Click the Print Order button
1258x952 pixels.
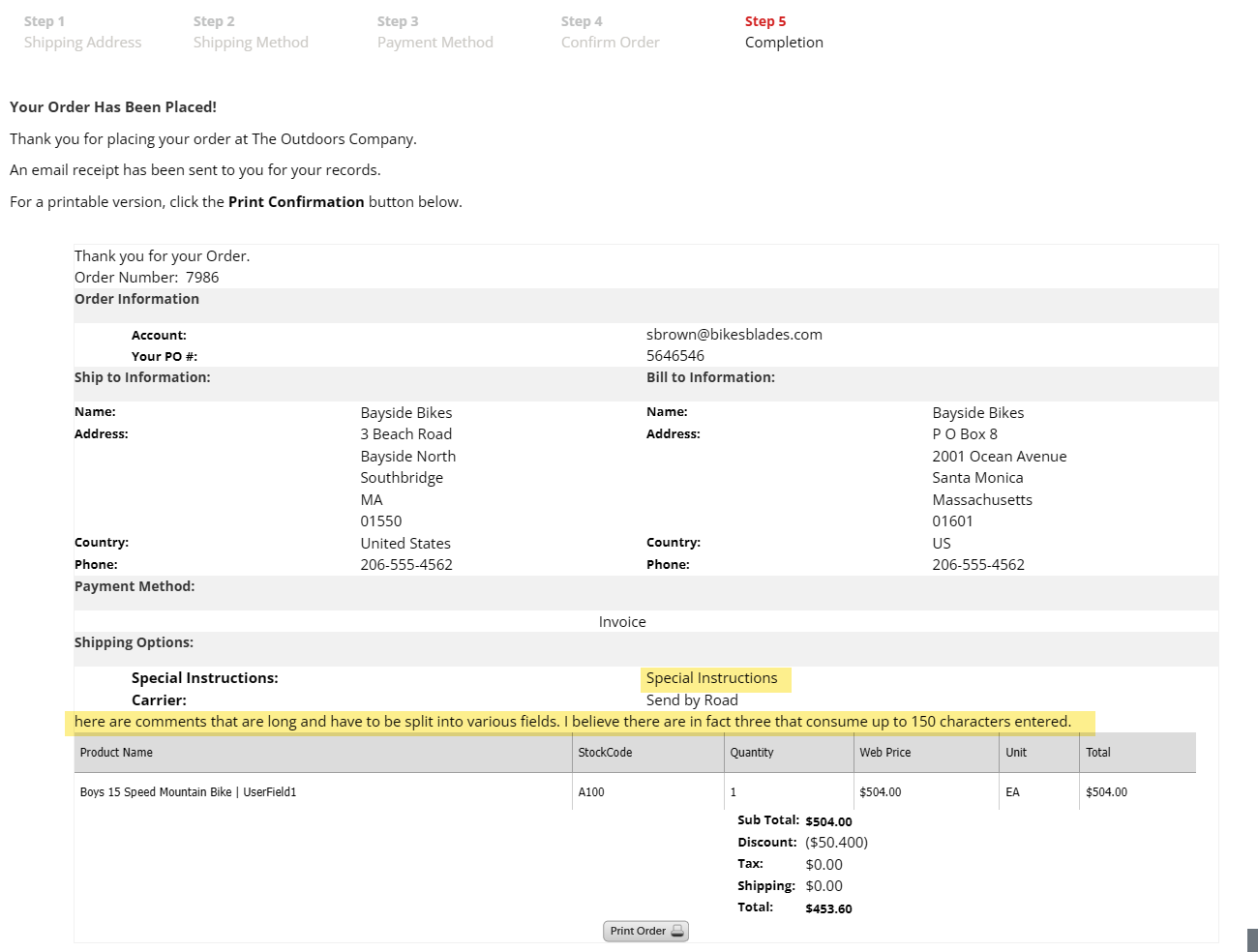click(645, 931)
